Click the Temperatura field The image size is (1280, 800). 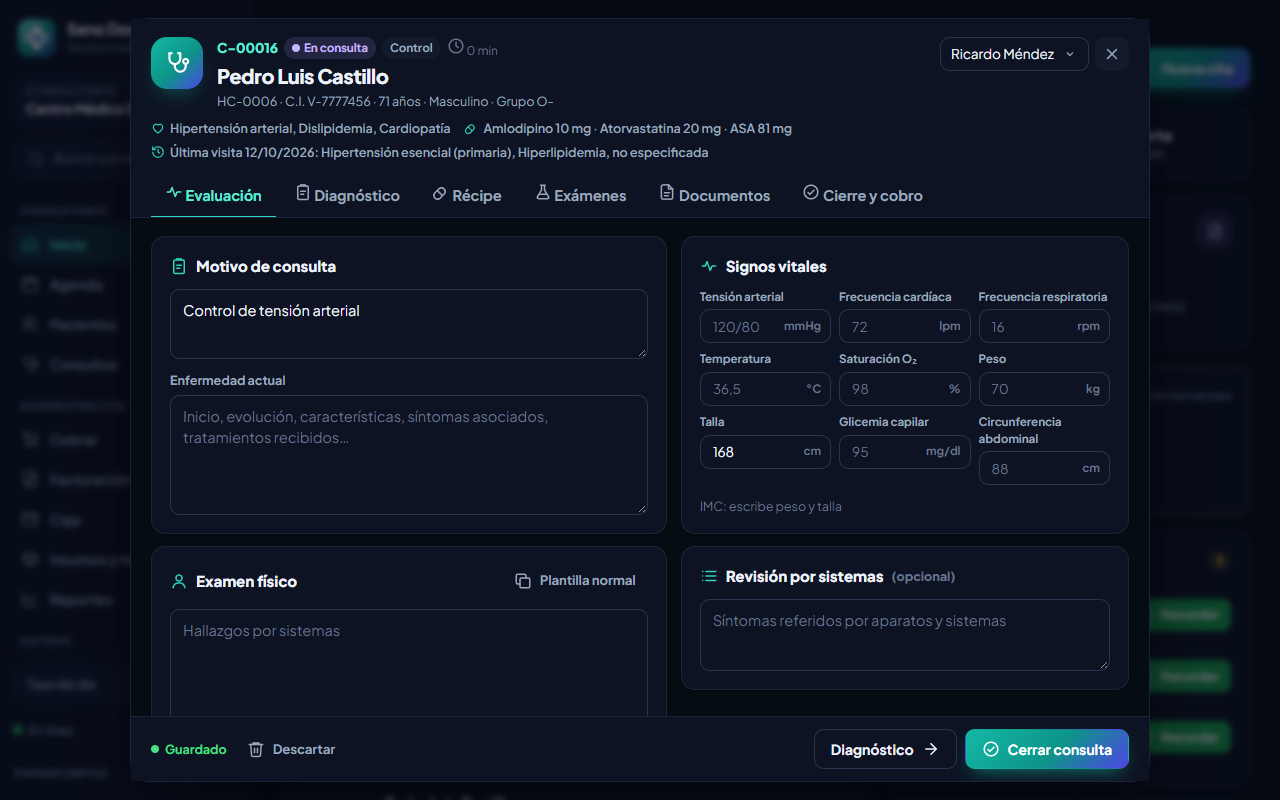tap(765, 389)
